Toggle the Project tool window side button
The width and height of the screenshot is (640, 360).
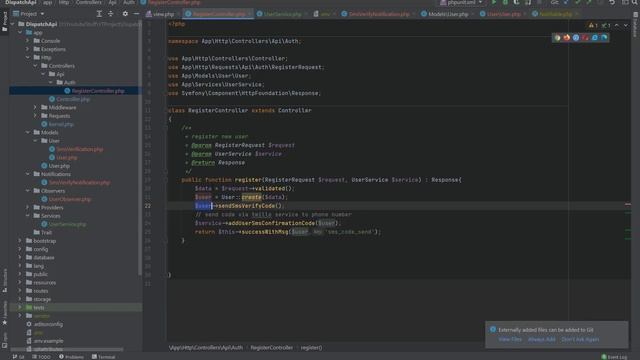(x=4, y=22)
